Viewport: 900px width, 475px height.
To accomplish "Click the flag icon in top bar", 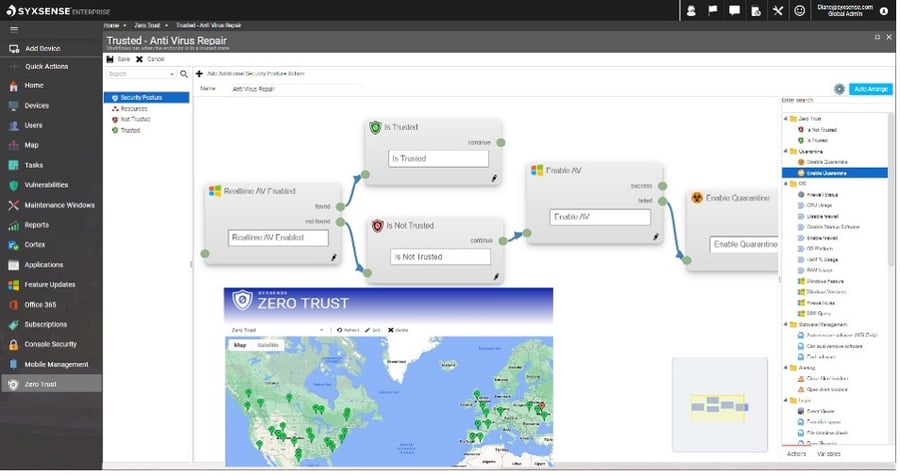I will (712, 10).
